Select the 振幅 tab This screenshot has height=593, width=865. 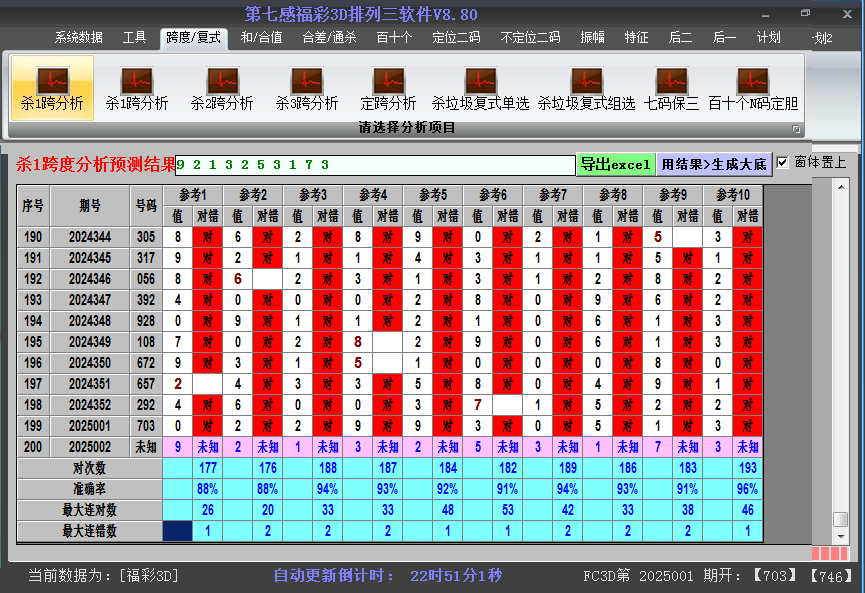[x=592, y=38]
